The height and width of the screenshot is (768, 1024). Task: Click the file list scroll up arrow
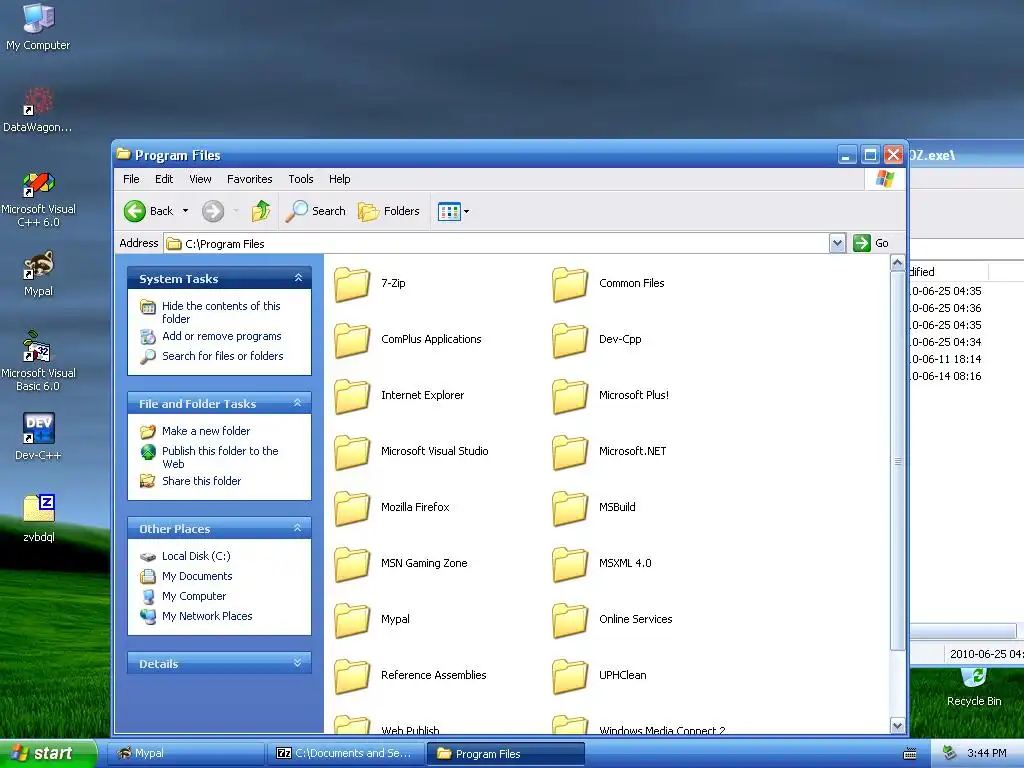[897, 263]
